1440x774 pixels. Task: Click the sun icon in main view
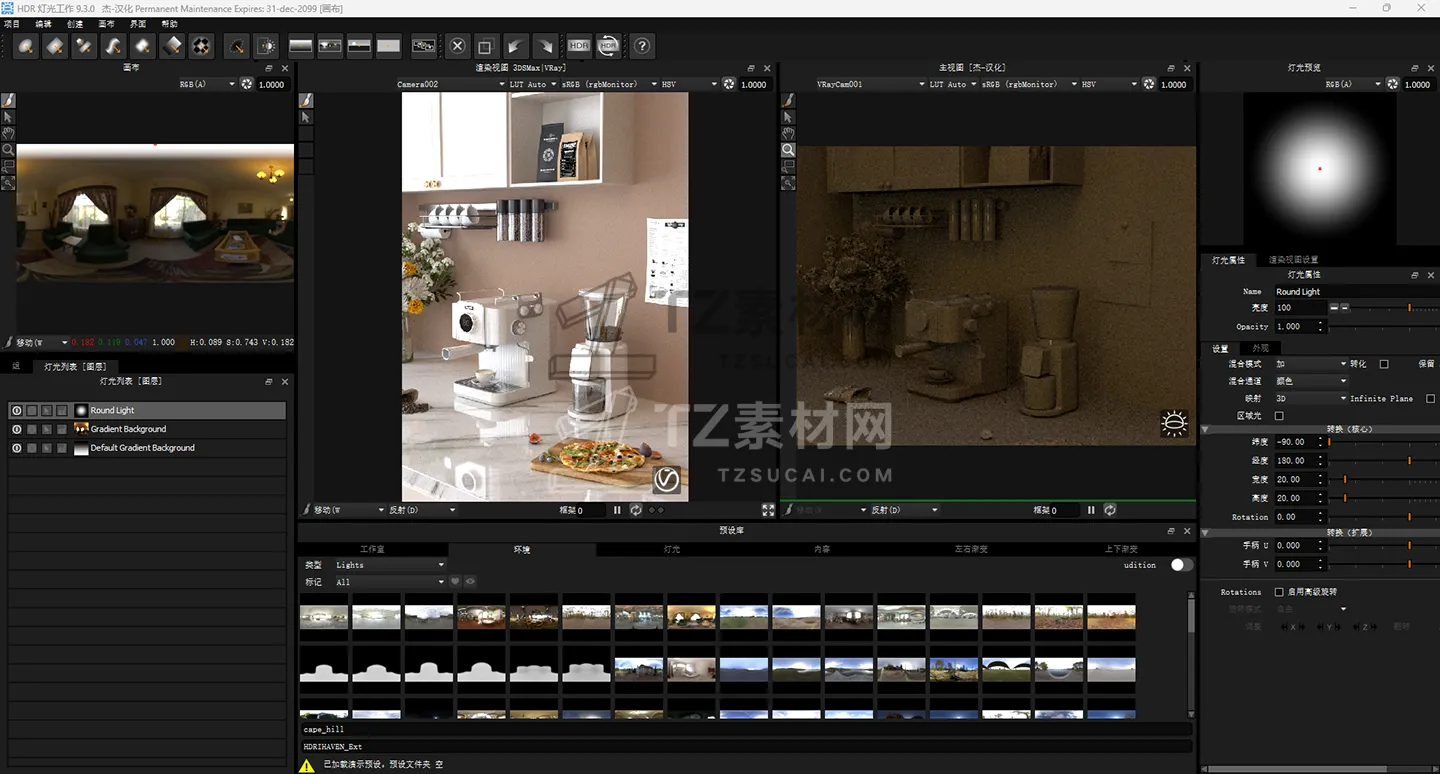pos(1174,424)
